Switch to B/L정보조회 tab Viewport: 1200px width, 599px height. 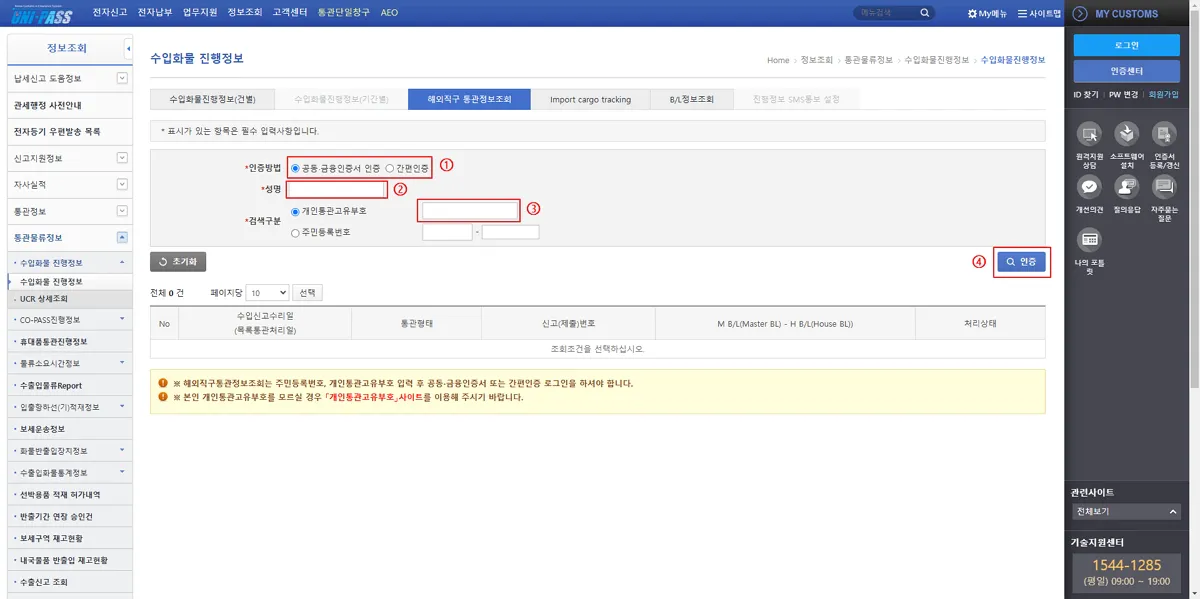[692, 99]
